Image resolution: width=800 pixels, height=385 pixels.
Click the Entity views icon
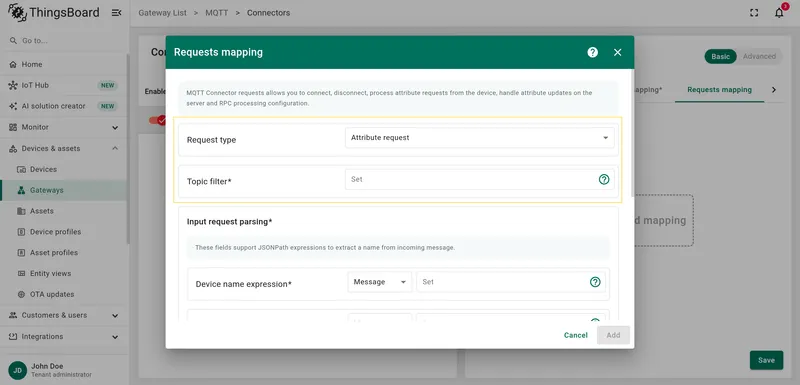[x=21, y=273]
